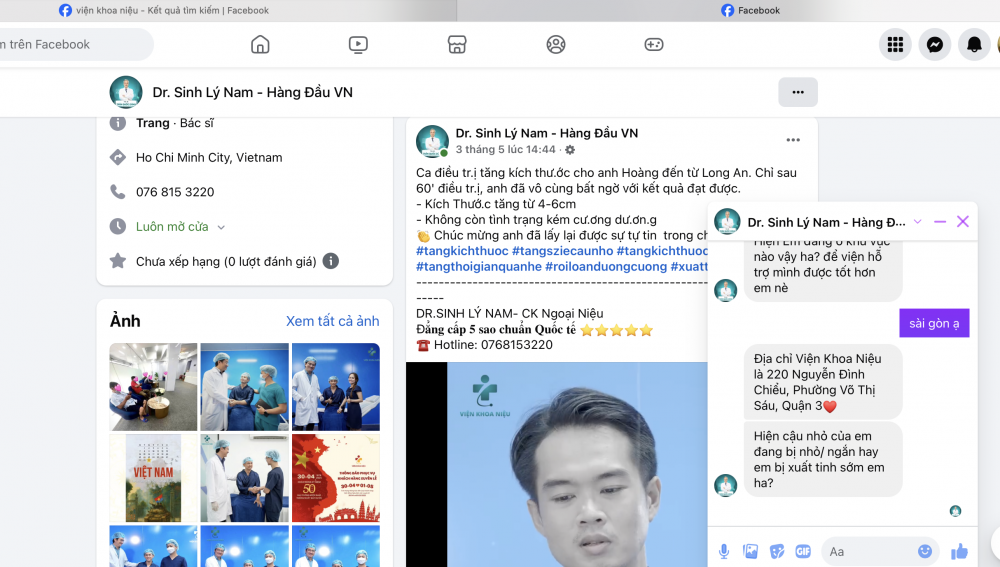The height and width of the screenshot is (567, 1000).
Task: Click the Facebook search field
Action: (x=75, y=45)
